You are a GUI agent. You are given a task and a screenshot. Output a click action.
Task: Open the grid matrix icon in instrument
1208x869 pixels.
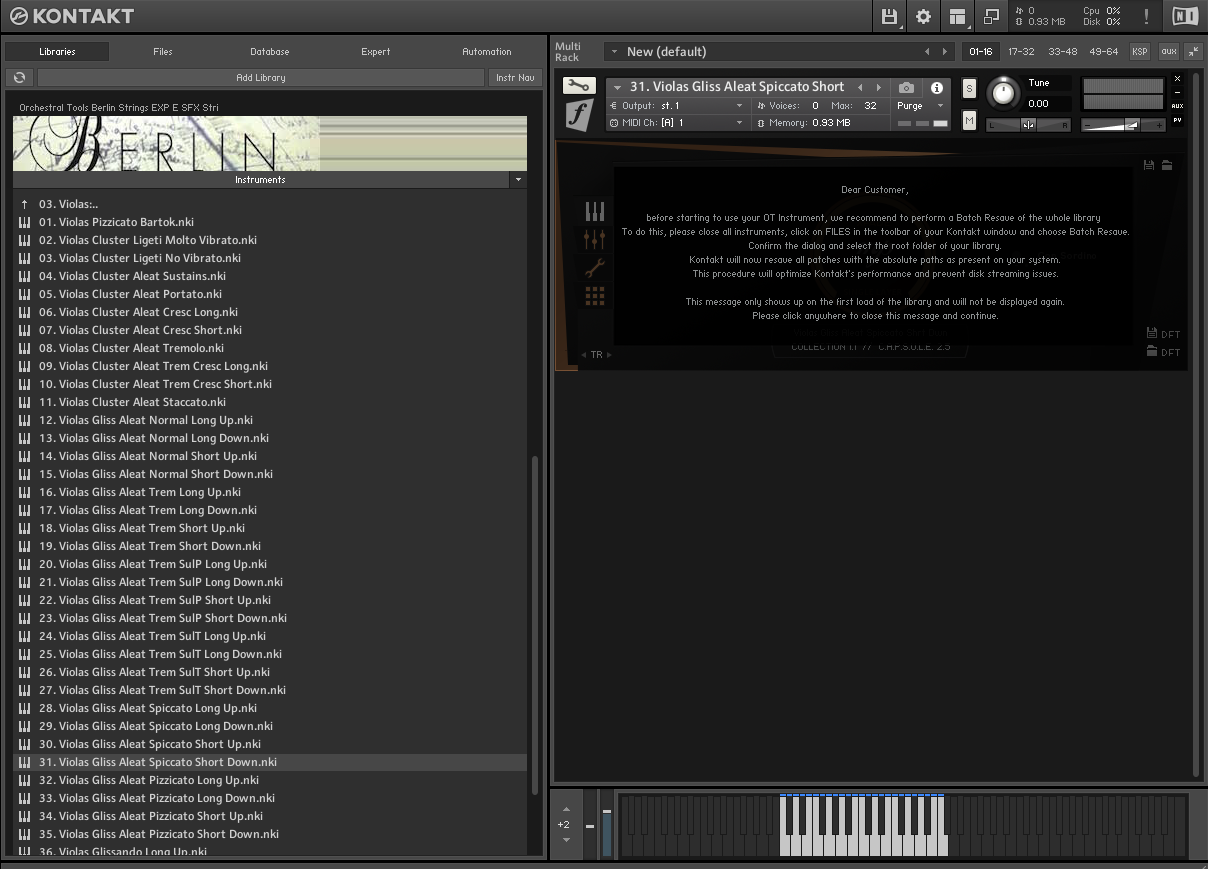595,296
